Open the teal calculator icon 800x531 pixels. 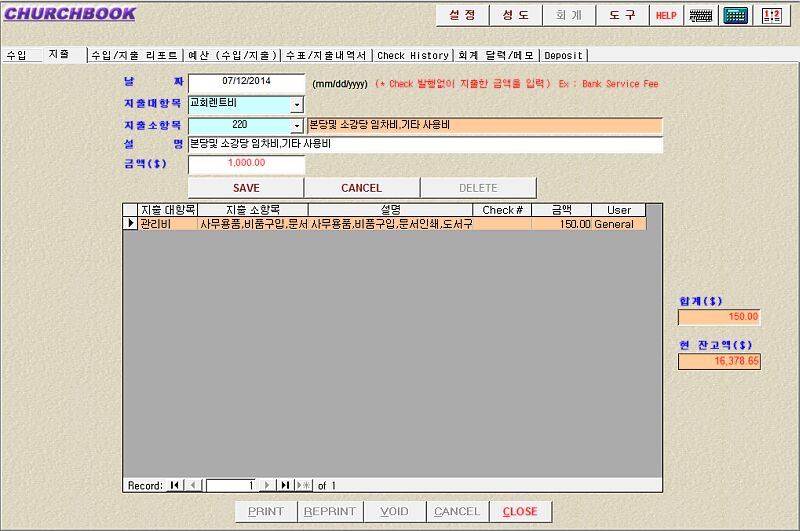point(735,15)
